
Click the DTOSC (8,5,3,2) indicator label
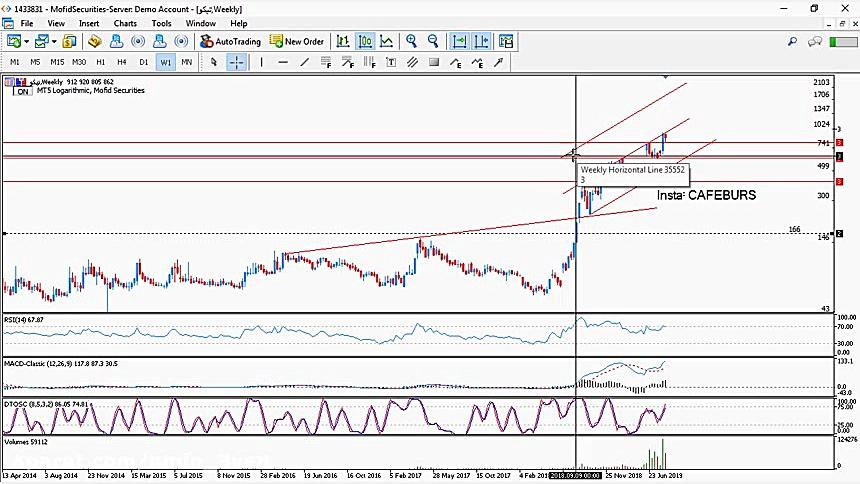click(x=47, y=404)
